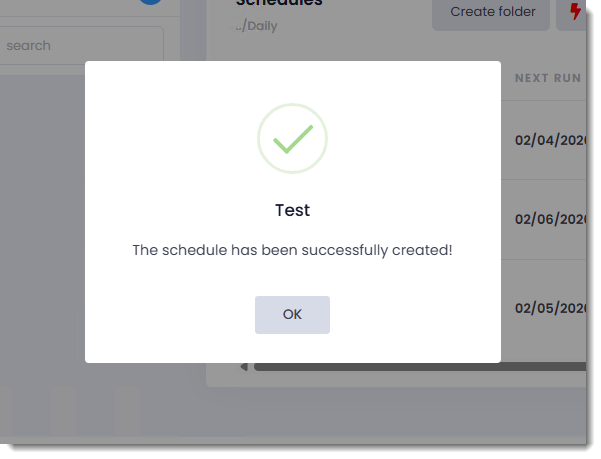Click the horizontal scrollbar under the schedules
The image size is (601, 459).
click(x=420, y=367)
